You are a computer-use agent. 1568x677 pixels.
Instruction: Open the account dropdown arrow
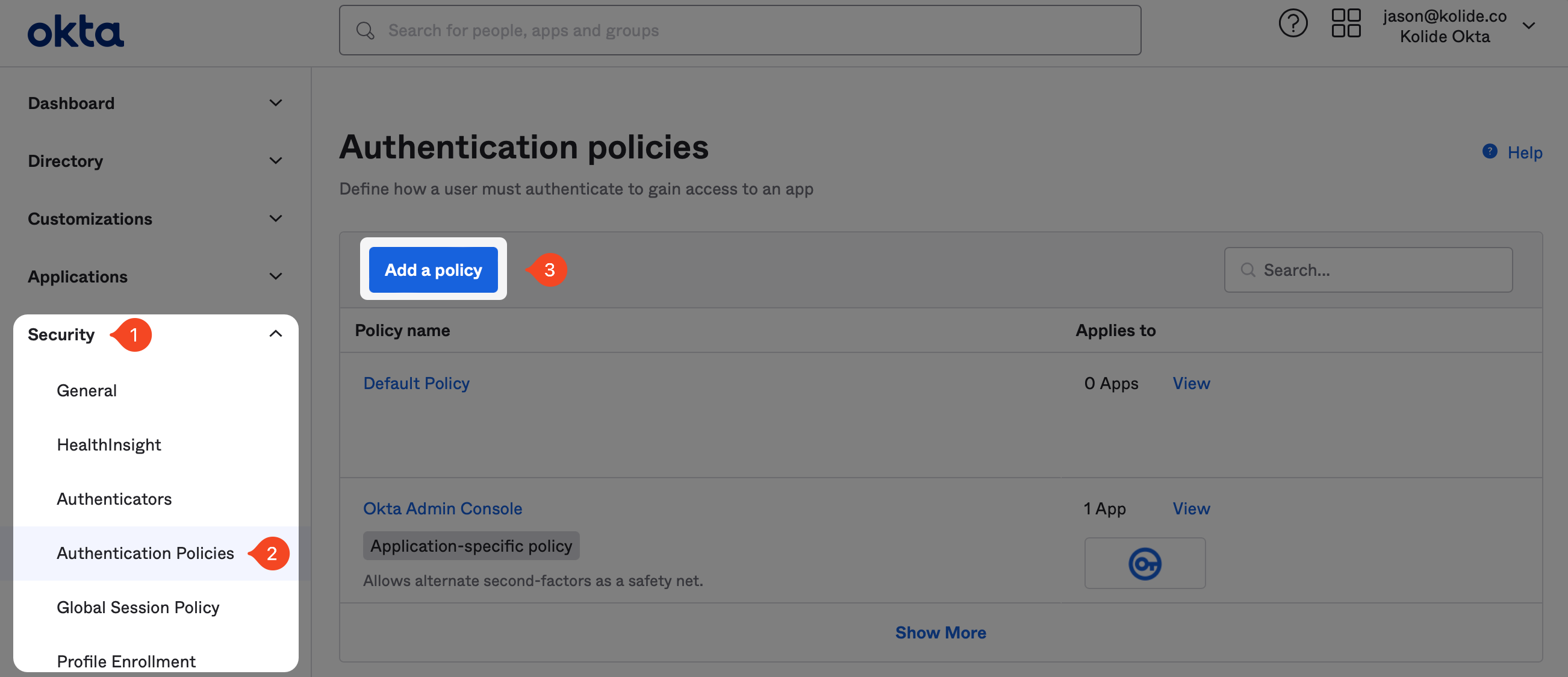click(x=1528, y=25)
